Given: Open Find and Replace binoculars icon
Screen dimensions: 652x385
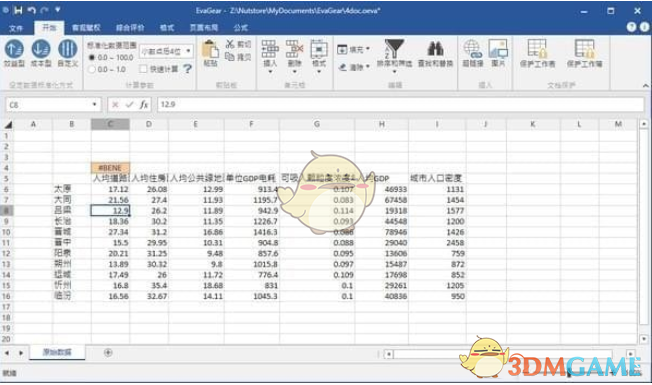Looking at the screenshot, I should [435, 49].
